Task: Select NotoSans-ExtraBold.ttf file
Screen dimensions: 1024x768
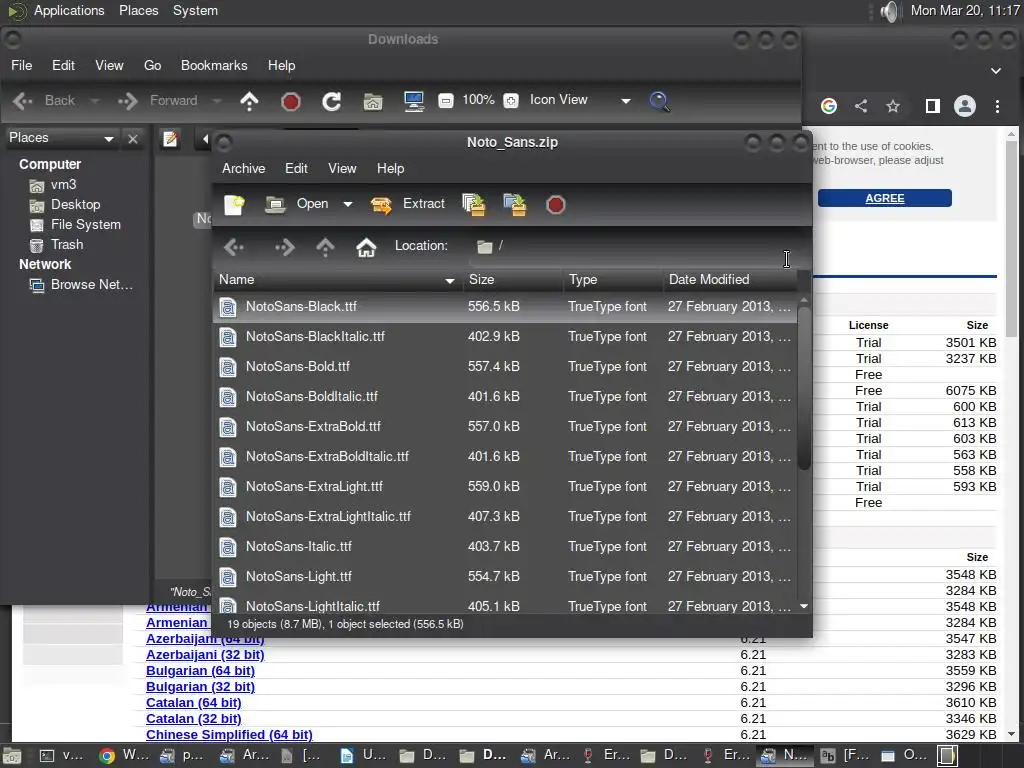Action: (x=505, y=427)
